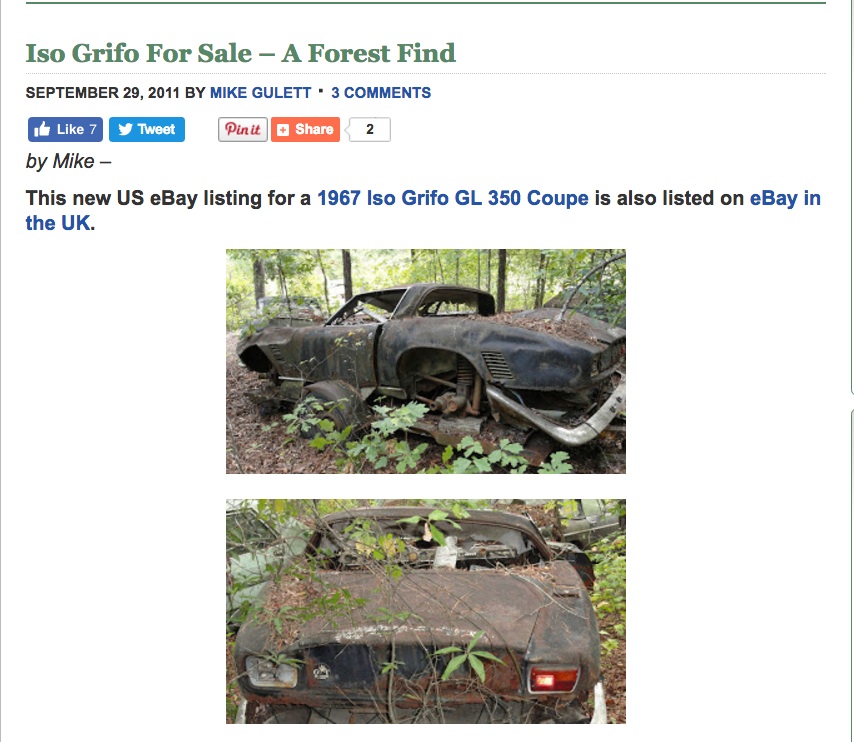Click the Share button label
The image size is (854, 742).
coord(314,129)
